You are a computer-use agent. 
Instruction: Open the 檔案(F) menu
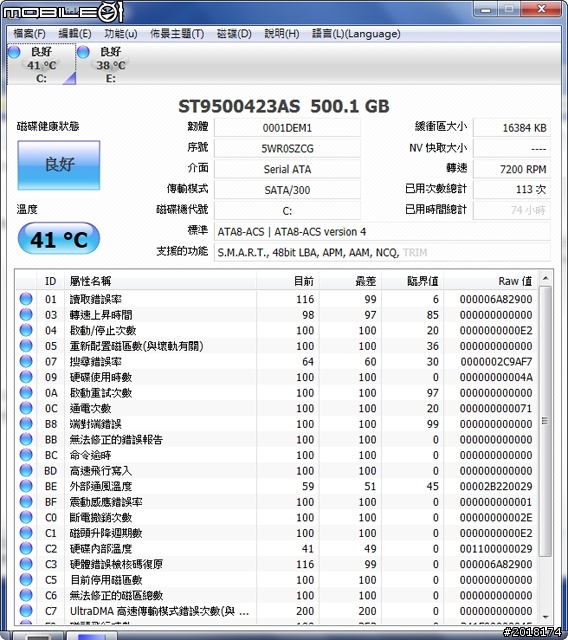29,33
